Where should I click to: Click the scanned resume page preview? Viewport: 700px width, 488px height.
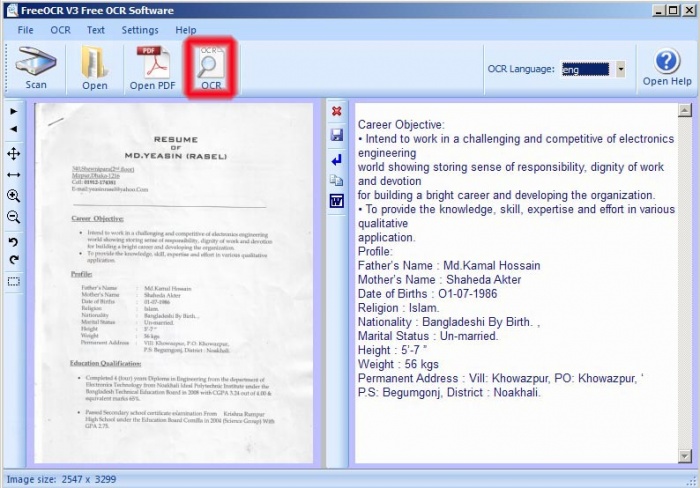point(174,283)
